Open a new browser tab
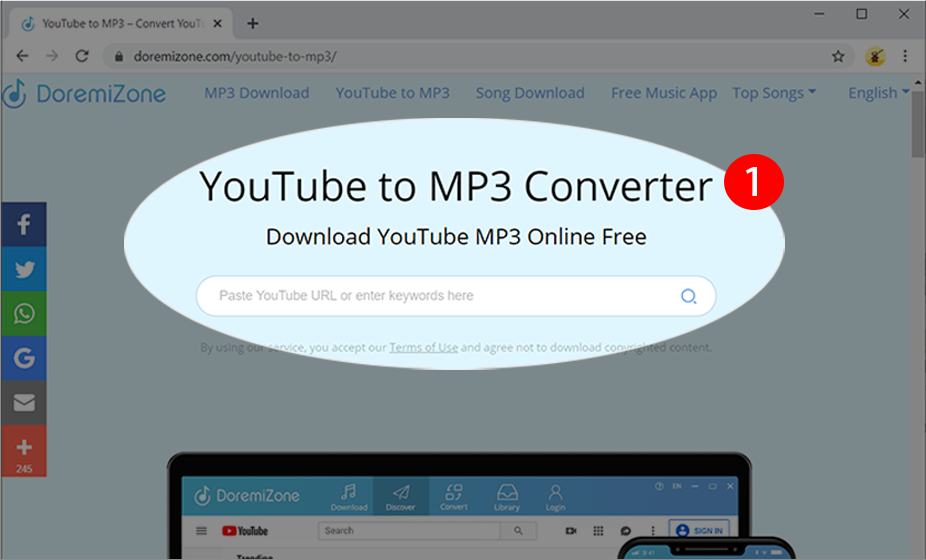 253,24
